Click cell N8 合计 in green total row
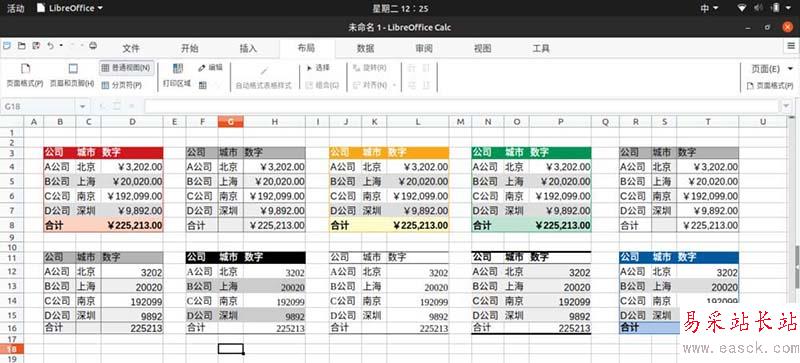Screen dimensions: 800x363 [488, 225]
